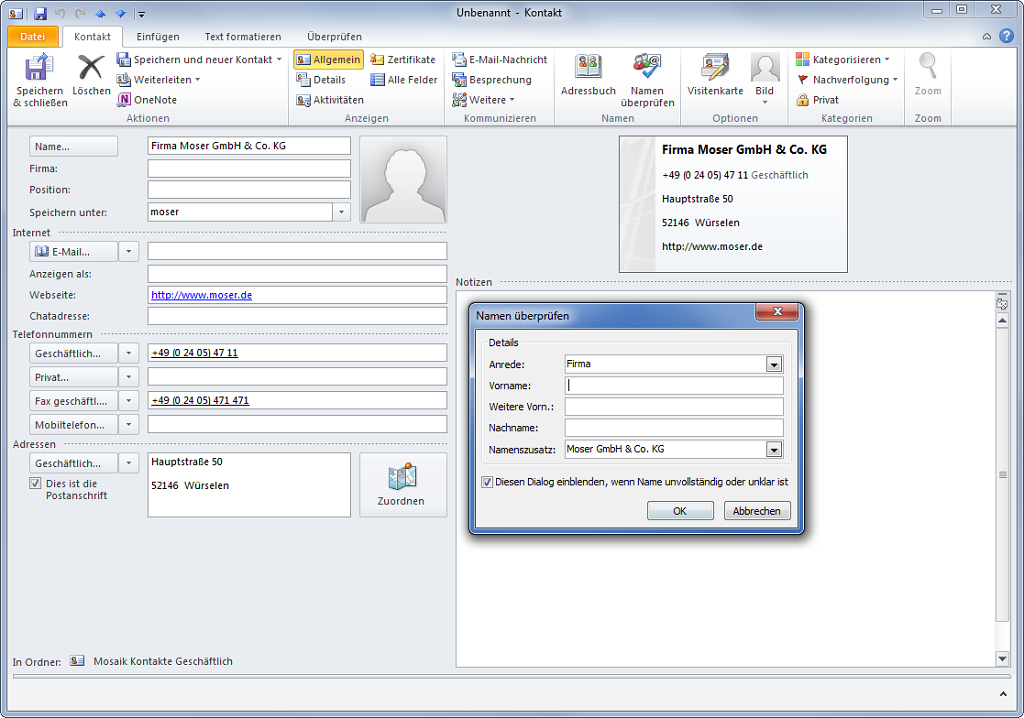Click notes scrollbar down arrow

pos(1002,659)
